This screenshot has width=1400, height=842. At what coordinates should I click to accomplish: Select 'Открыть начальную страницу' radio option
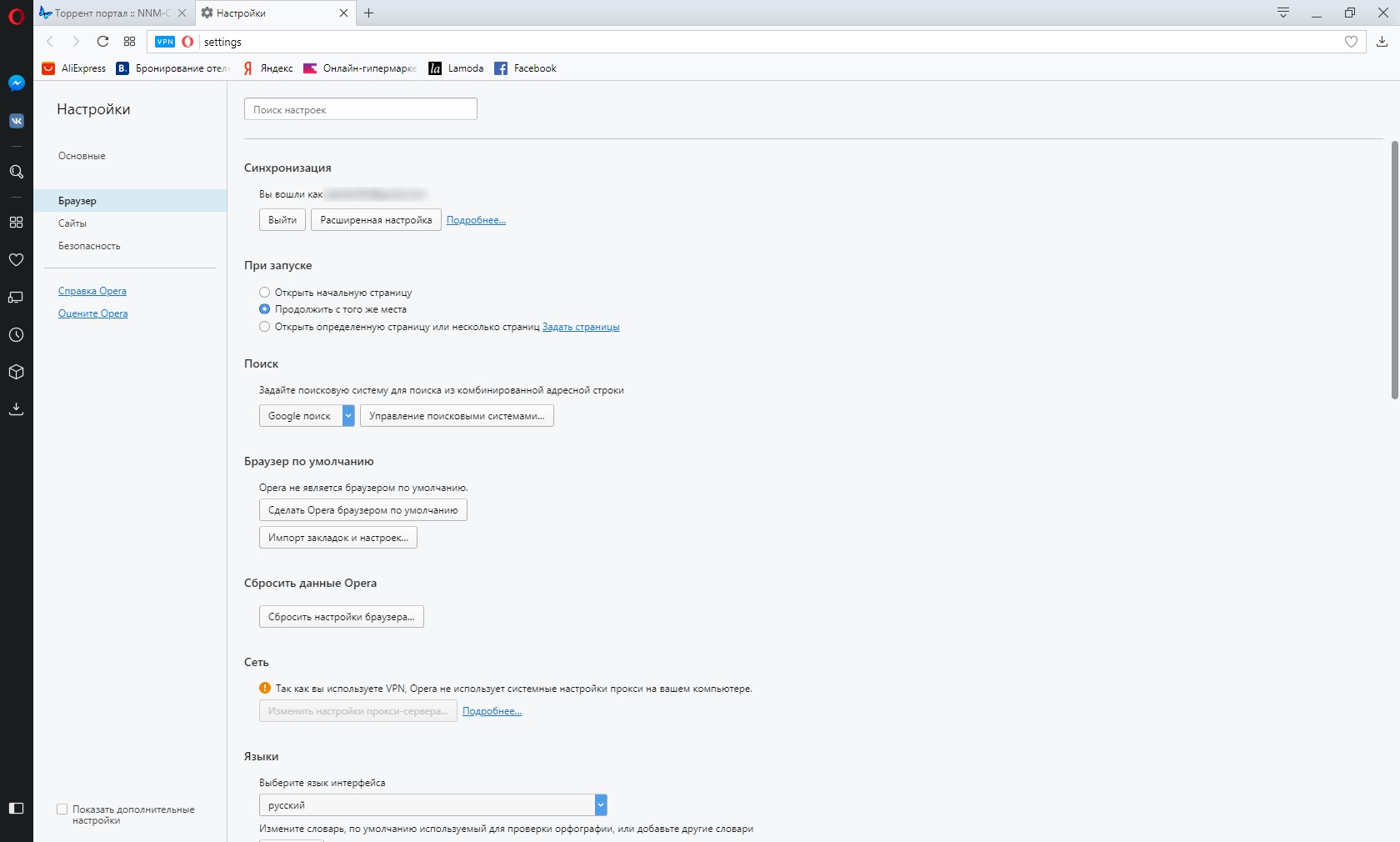(264, 293)
